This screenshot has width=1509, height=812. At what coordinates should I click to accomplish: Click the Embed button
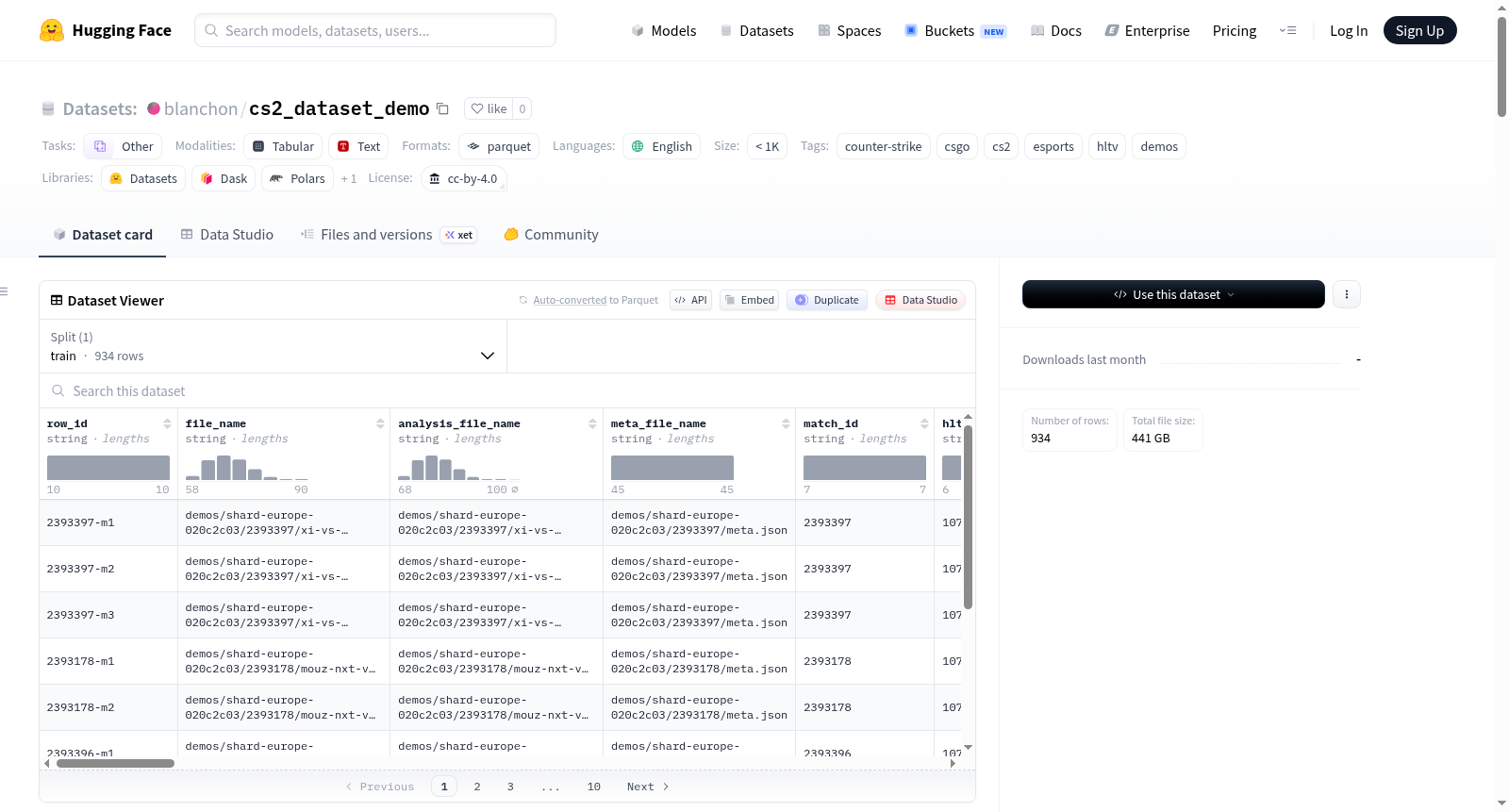click(x=749, y=300)
